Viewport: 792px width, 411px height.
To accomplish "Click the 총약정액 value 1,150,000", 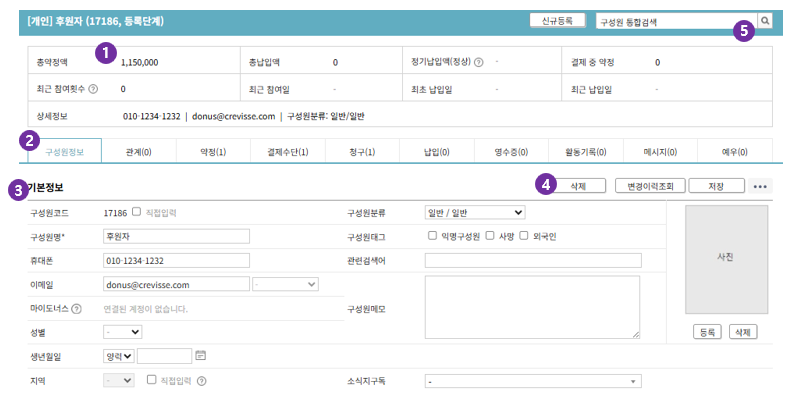I will click(139, 62).
